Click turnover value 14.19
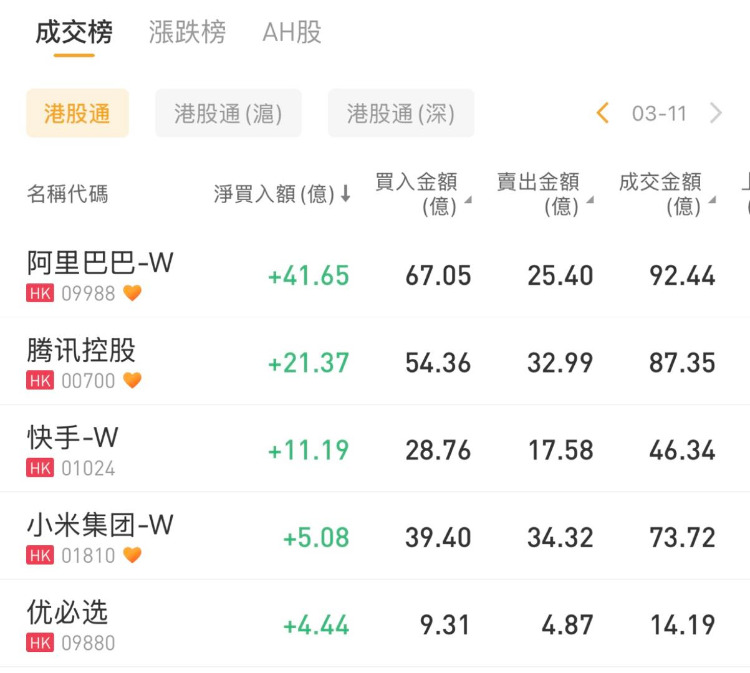 tap(683, 625)
